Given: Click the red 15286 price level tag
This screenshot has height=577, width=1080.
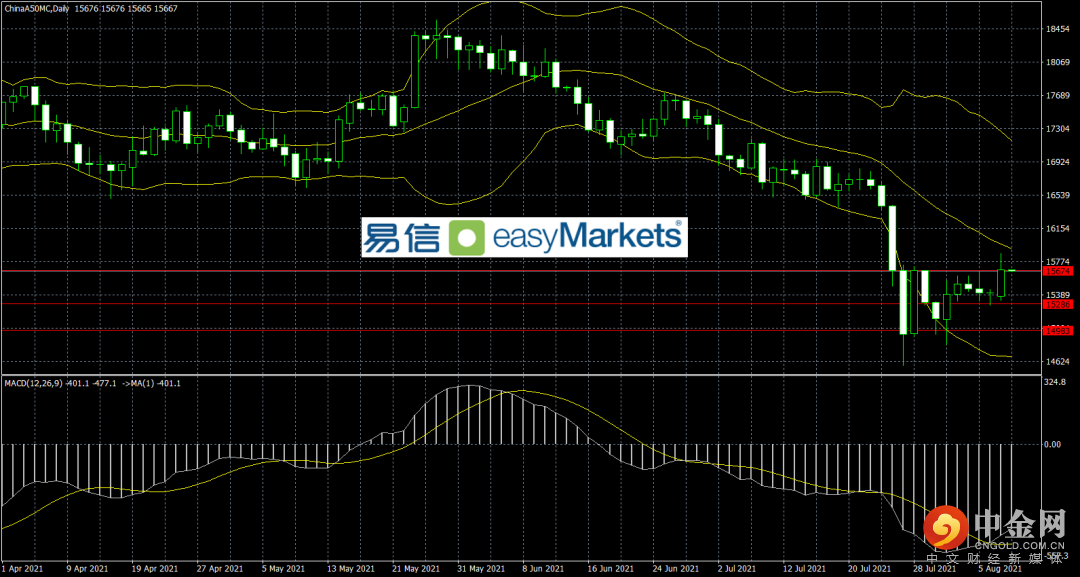Looking at the screenshot, I should tap(1056, 304).
